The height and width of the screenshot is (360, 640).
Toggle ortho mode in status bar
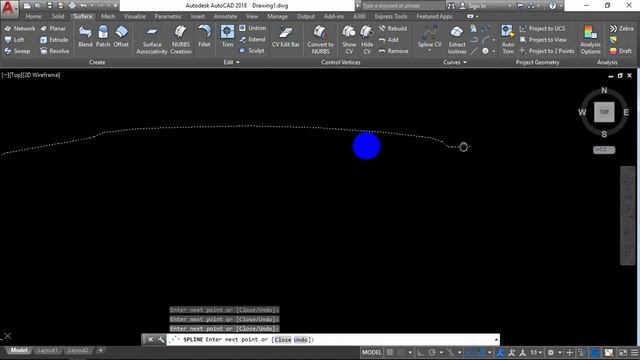pos(420,352)
